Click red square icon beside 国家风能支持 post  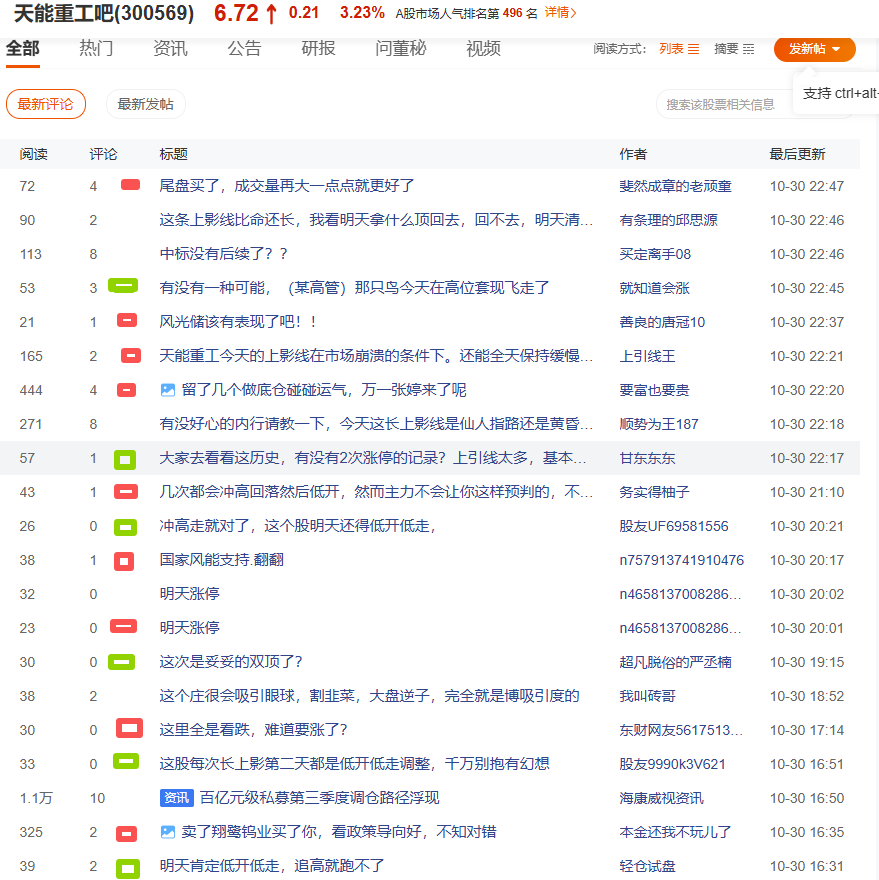click(123, 561)
